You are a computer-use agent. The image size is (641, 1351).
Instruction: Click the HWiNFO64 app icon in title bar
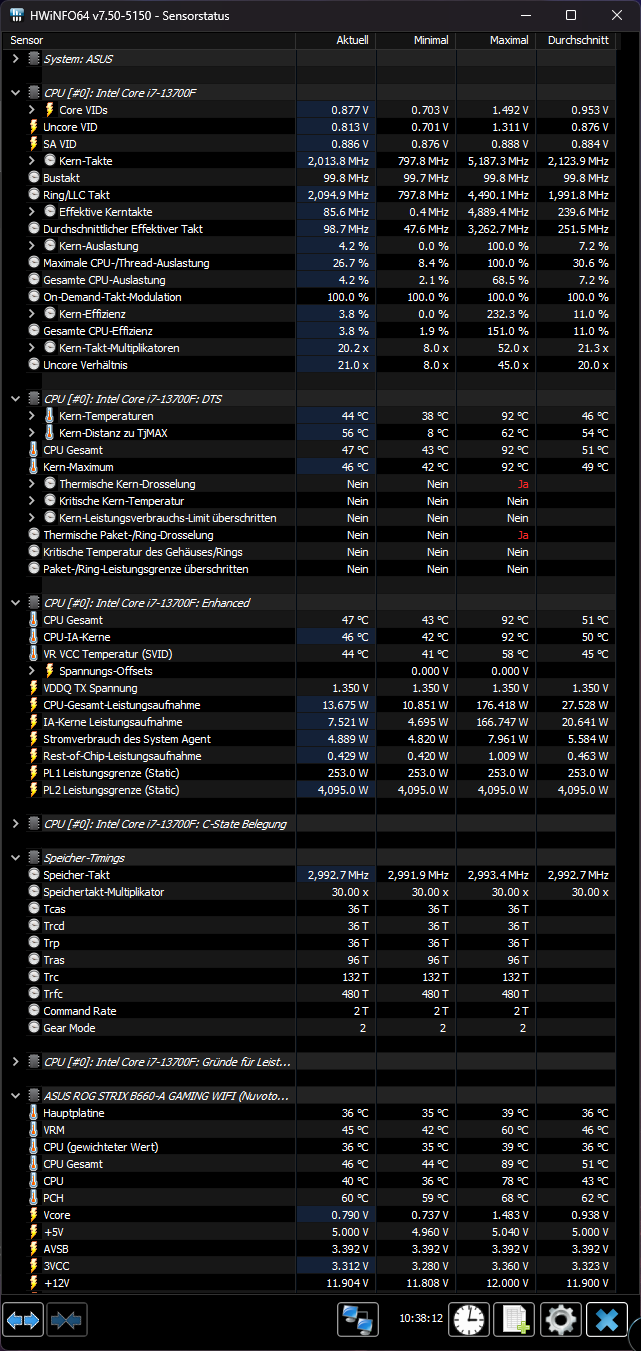point(17,15)
